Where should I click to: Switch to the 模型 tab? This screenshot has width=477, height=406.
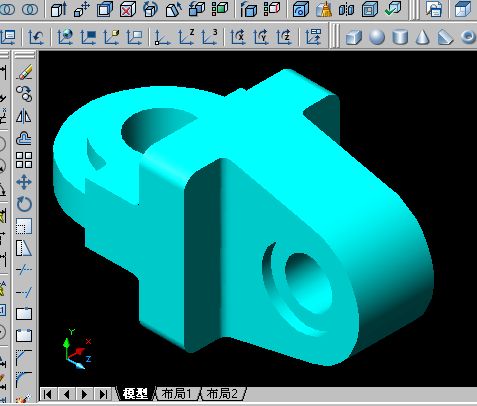coord(135,394)
